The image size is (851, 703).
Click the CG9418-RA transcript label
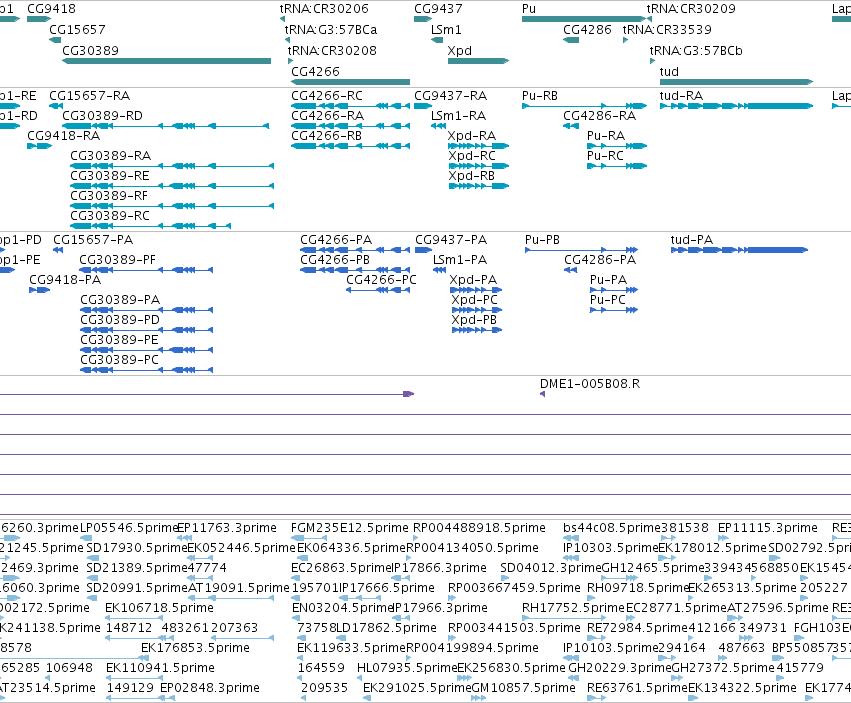pyautogui.click(x=63, y=136)
